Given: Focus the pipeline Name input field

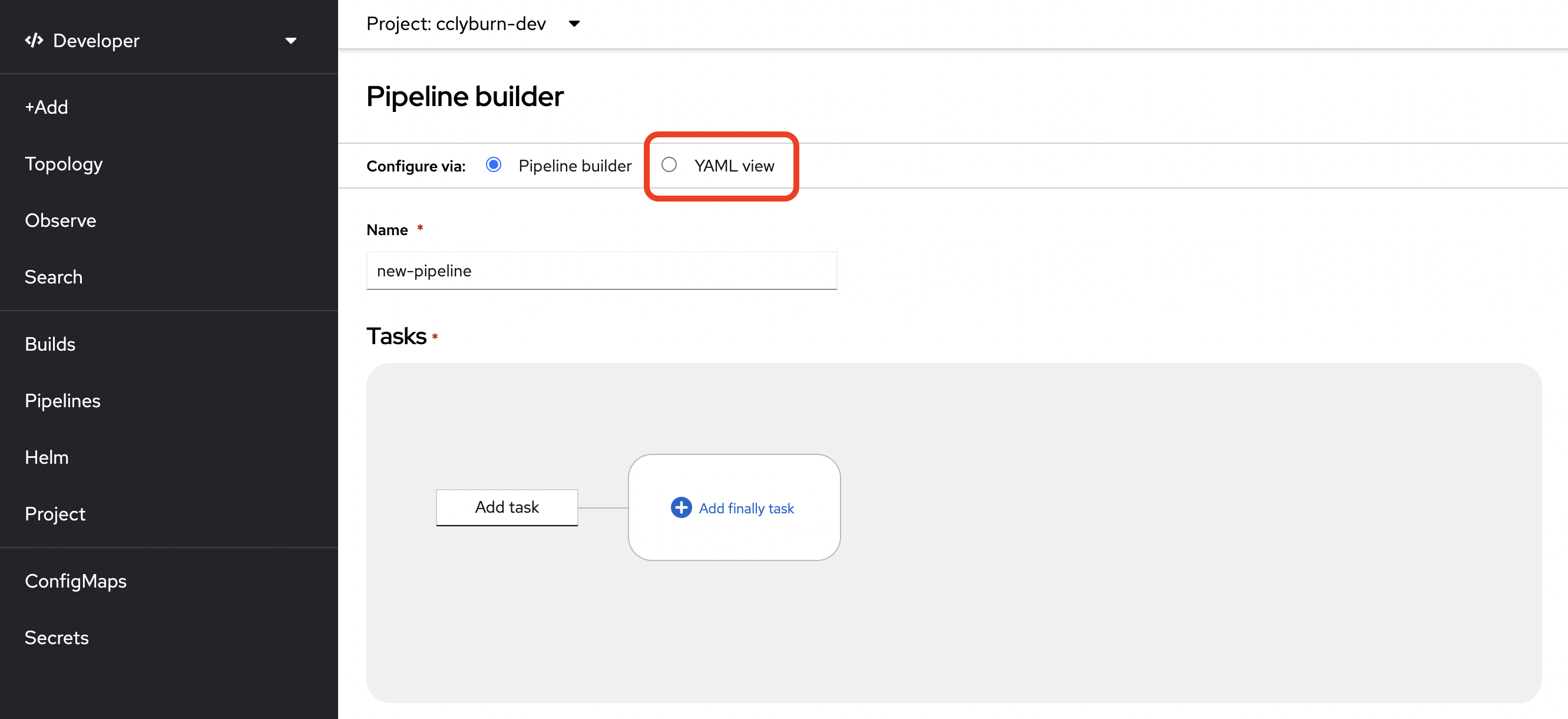Looking at the screenshot, I should (x=601, y=271).
